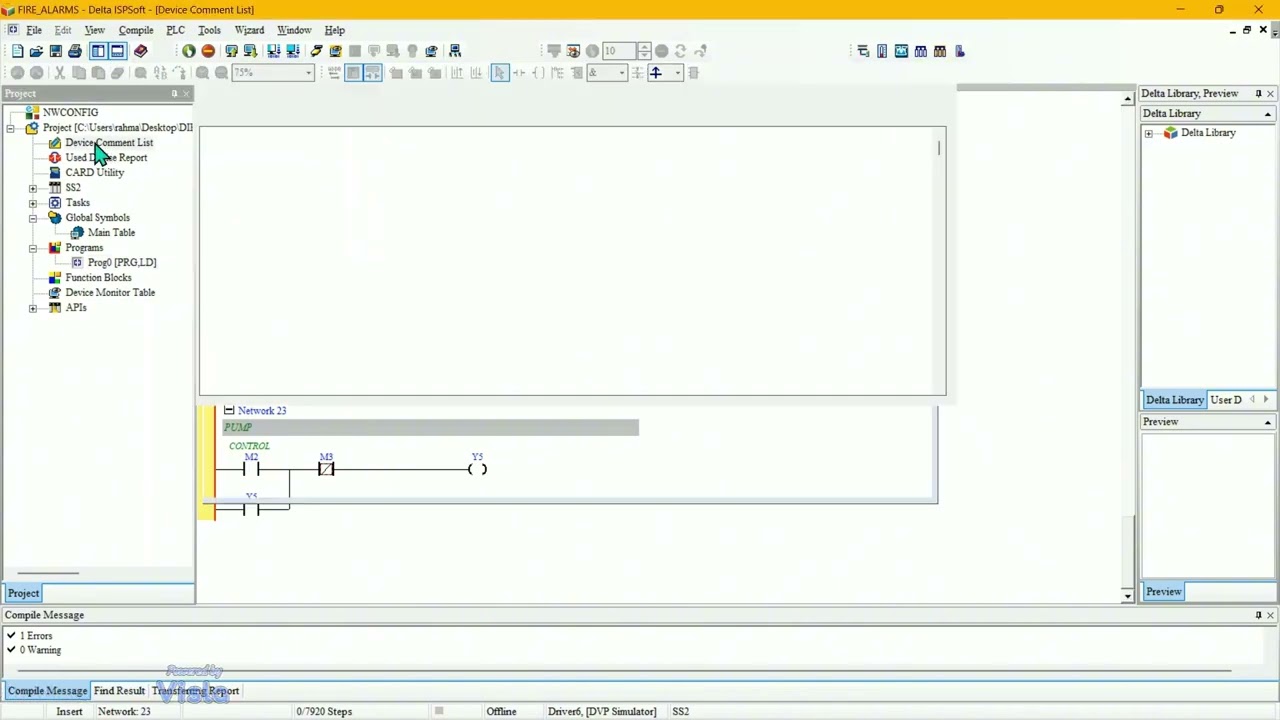Open the Wizard menu
1280x720 pixels.
[x=249, y=30]
